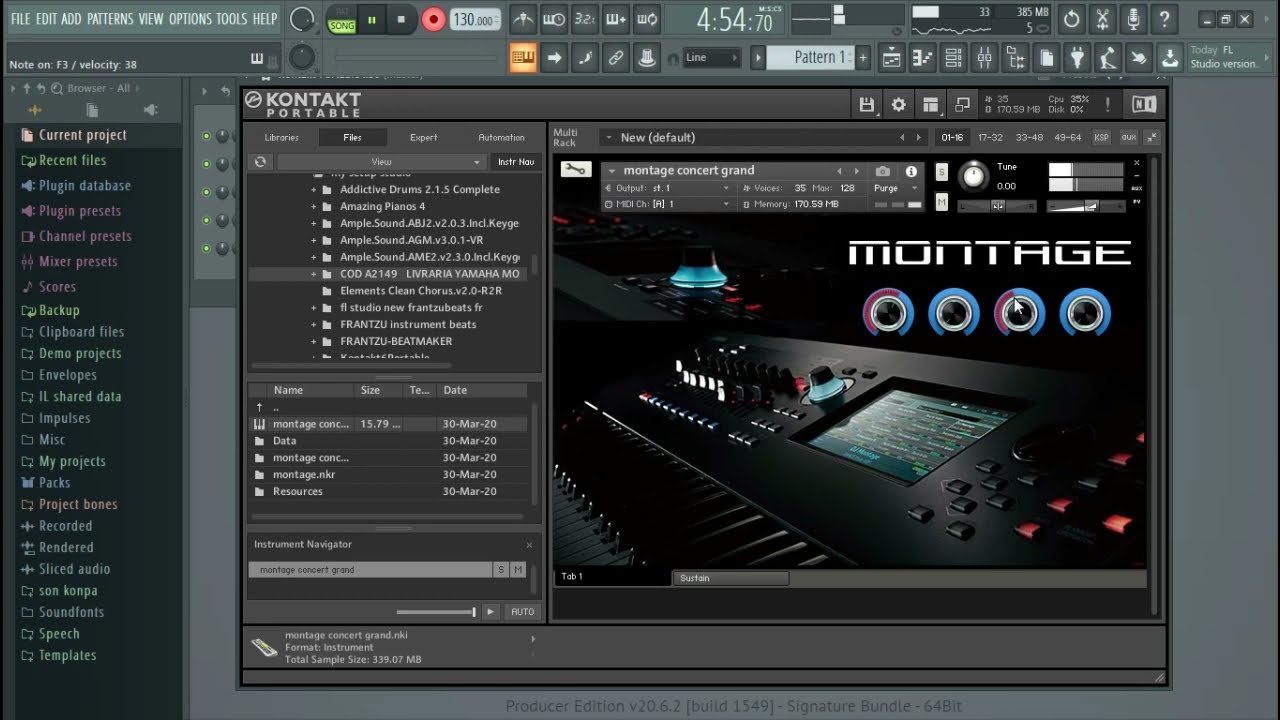Toggle recording countdown 3-2-1

[585, 19]
